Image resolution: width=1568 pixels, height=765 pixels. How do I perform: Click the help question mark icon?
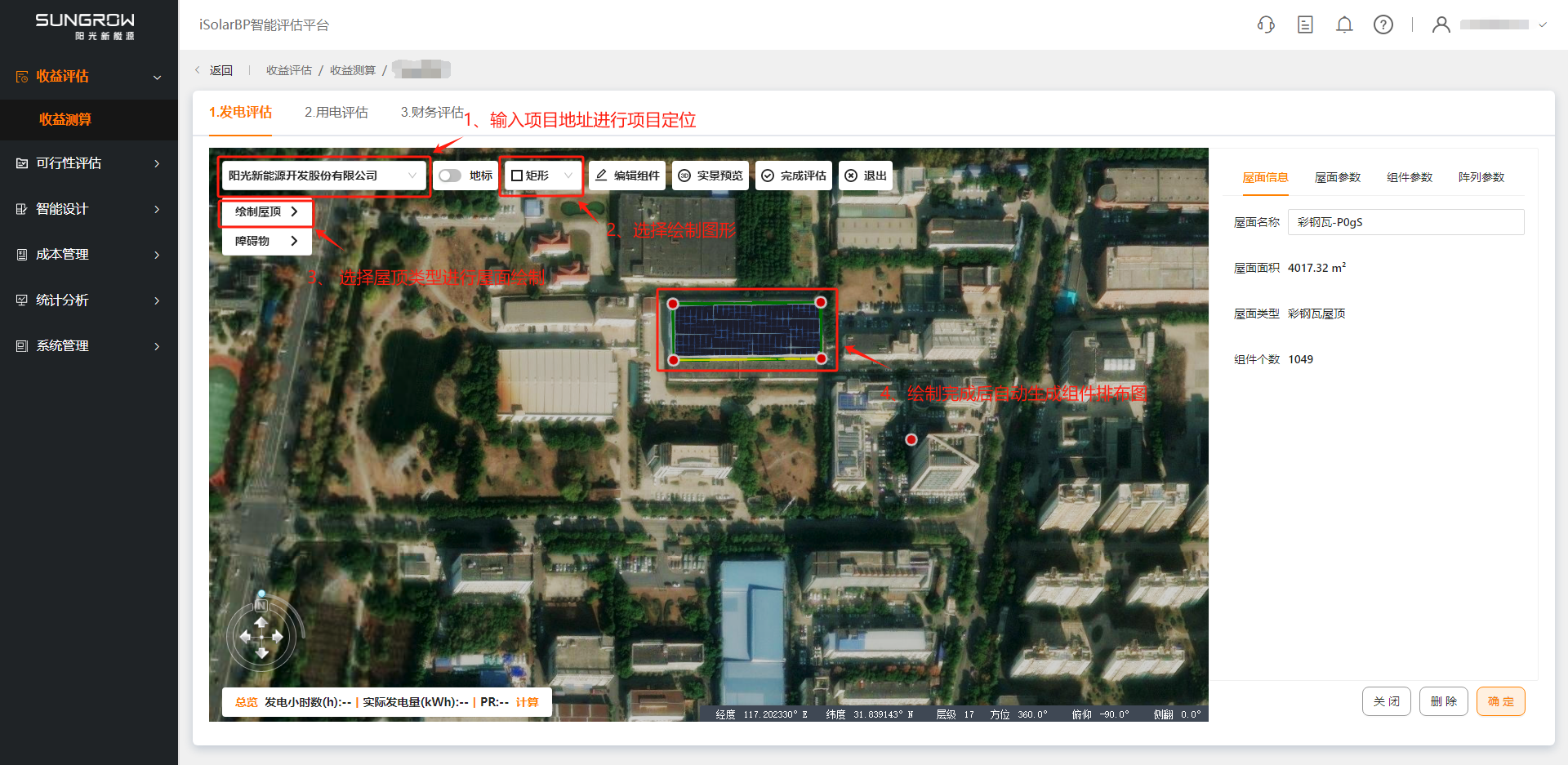(1383, 24)
